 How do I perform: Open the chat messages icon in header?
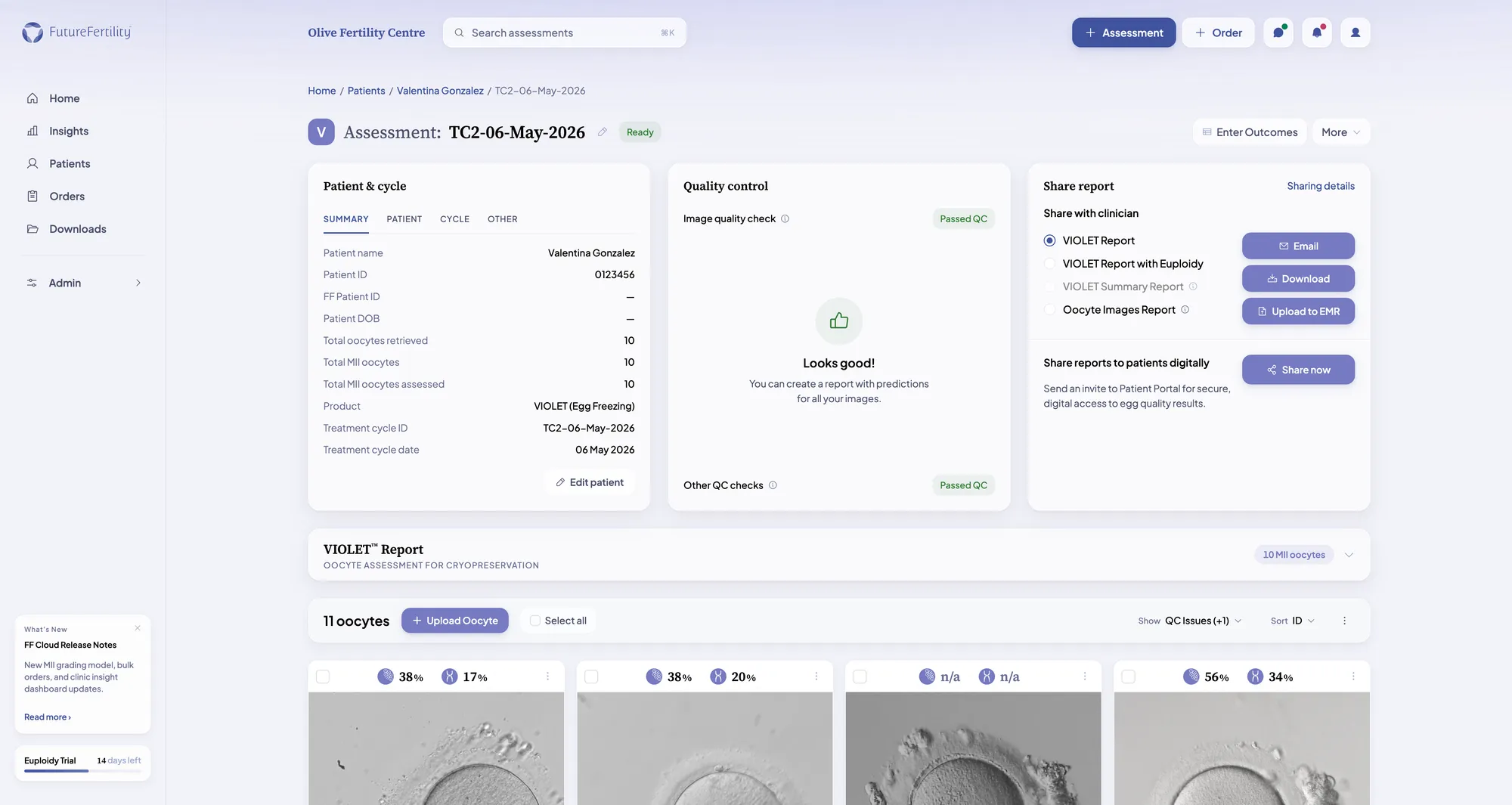1278,33
